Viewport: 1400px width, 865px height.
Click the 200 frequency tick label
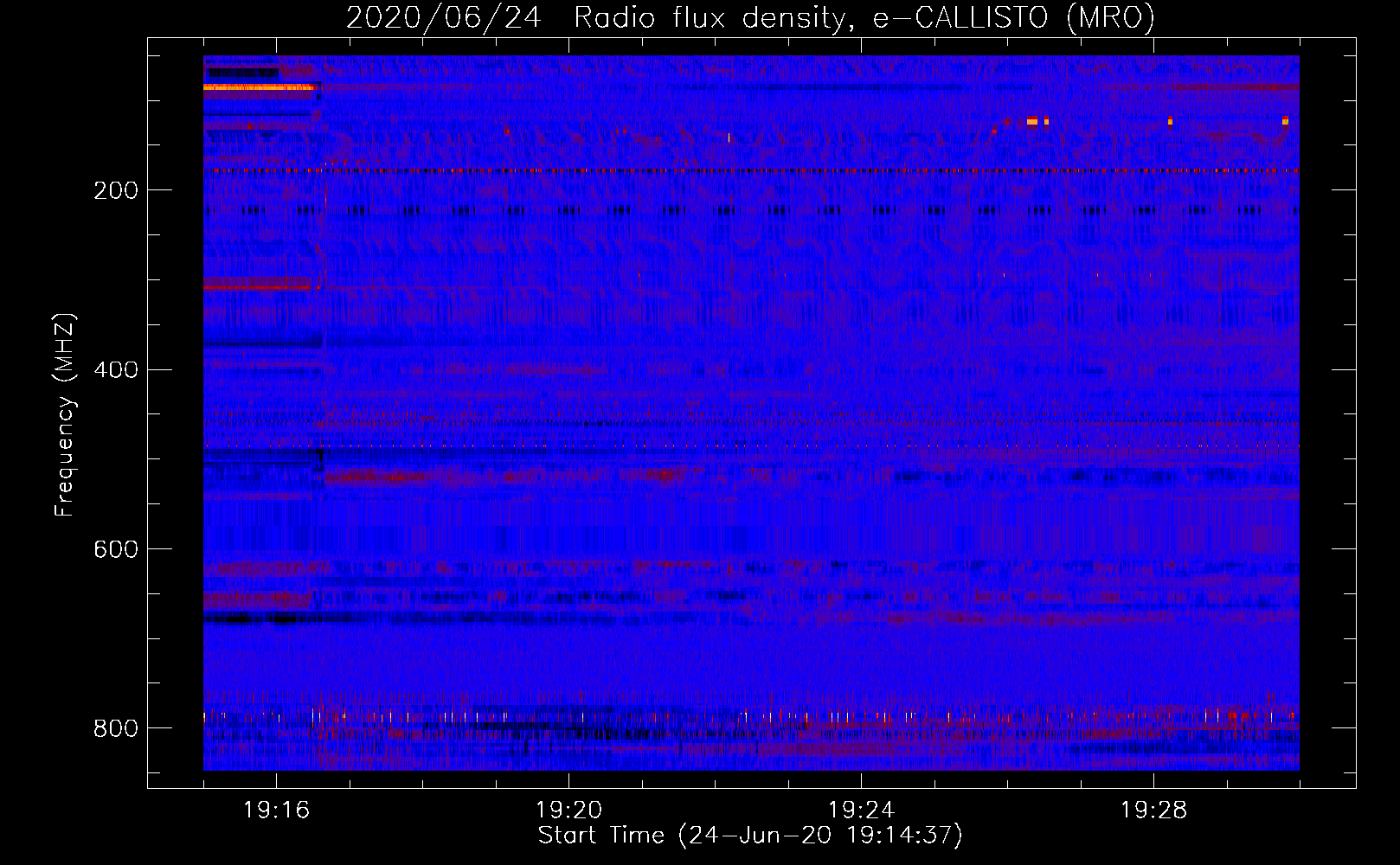(116, 190)
